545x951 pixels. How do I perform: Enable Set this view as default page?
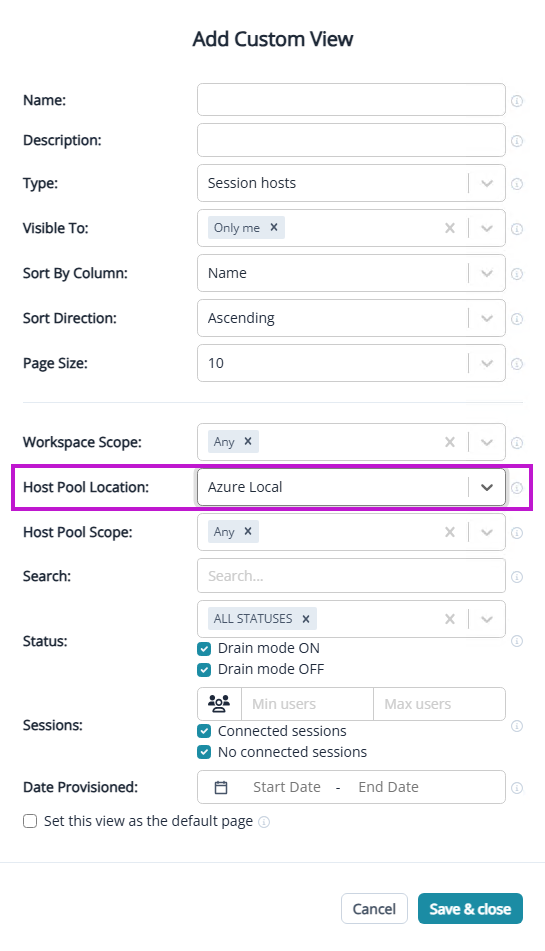(x=30, y=821)
